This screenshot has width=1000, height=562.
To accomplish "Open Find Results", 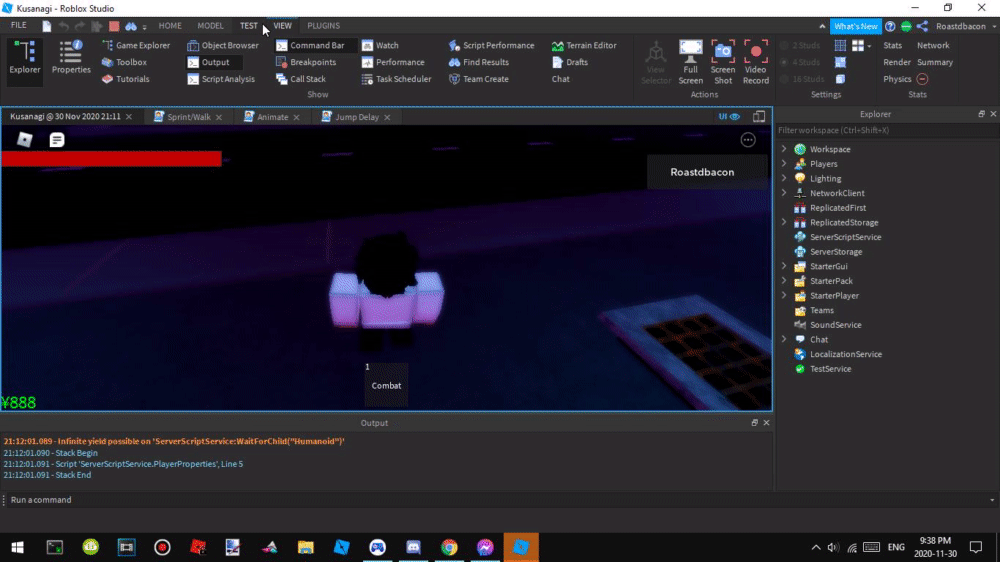I will point(478,62).
